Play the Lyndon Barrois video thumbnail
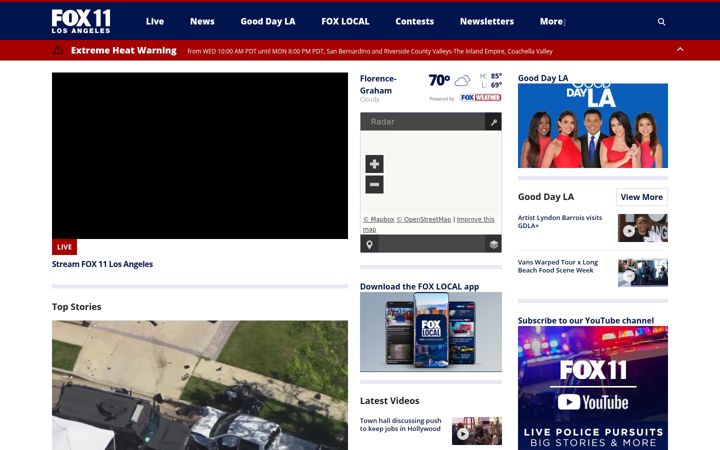720x450 pixels. (x=642, y=228)
